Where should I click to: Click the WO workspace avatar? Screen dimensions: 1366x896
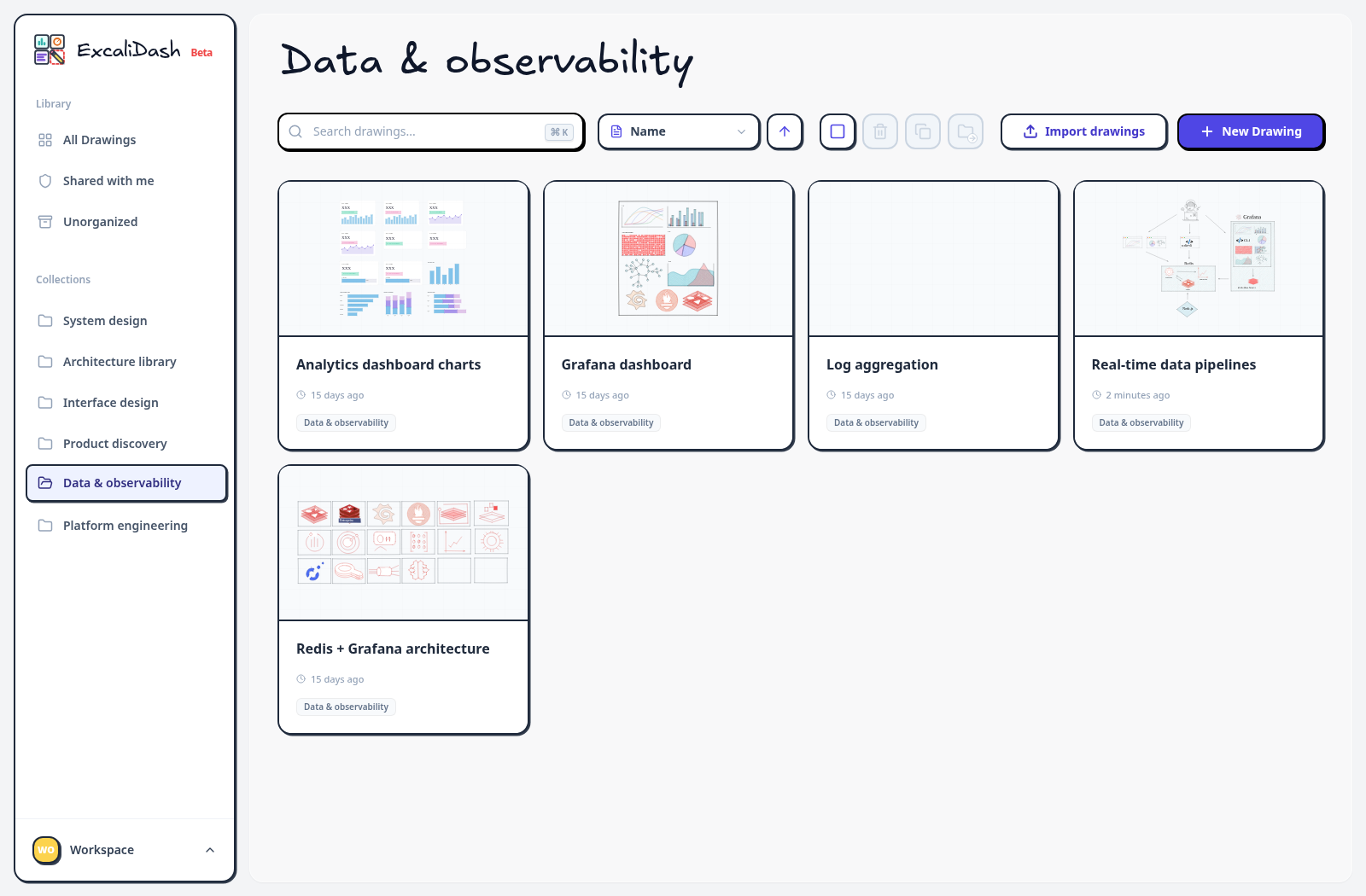[46, 850]
